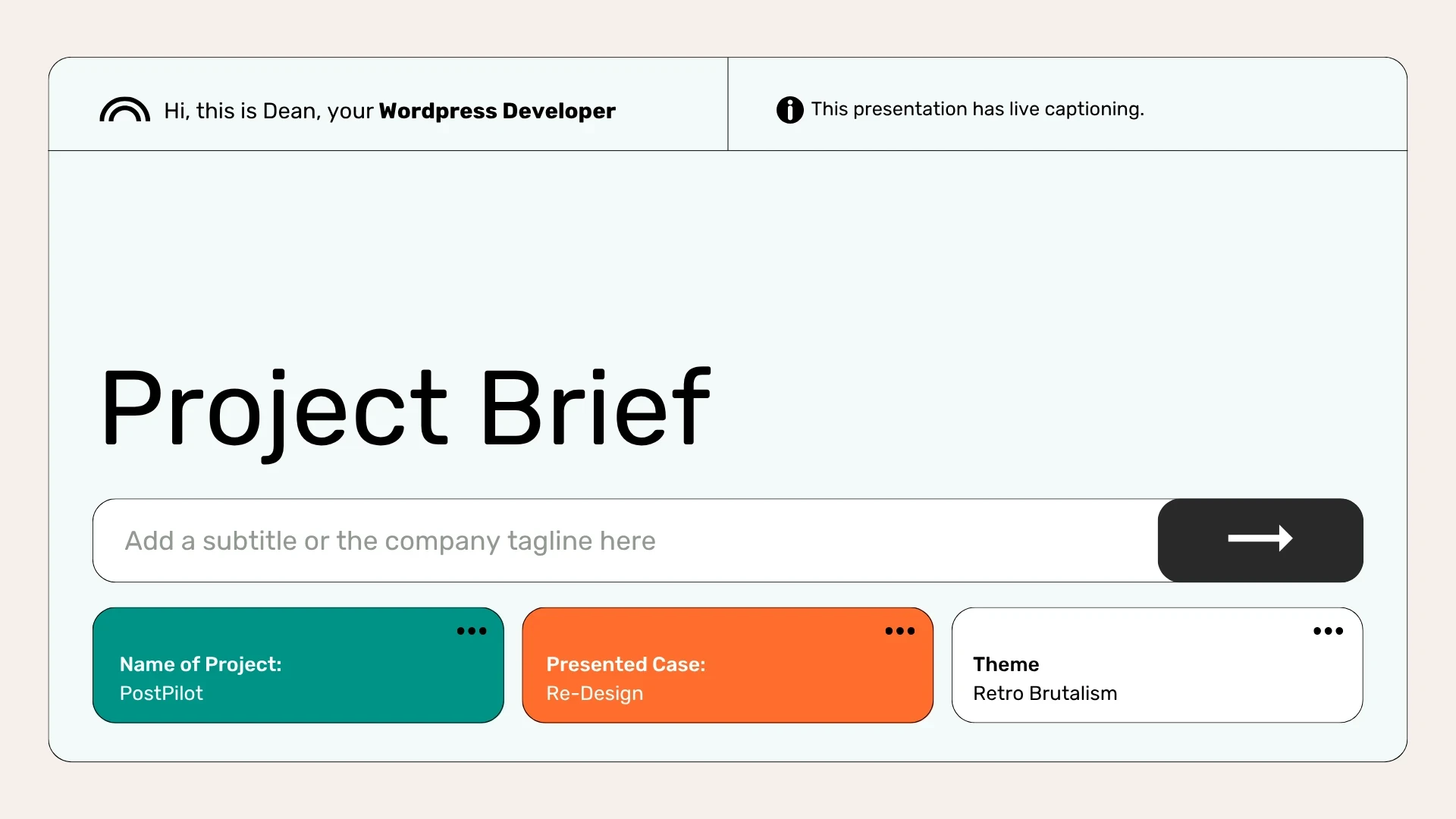1456x819 pixels.
Task: Click "This presentation has live captioning." text
Action: [977, 109]
